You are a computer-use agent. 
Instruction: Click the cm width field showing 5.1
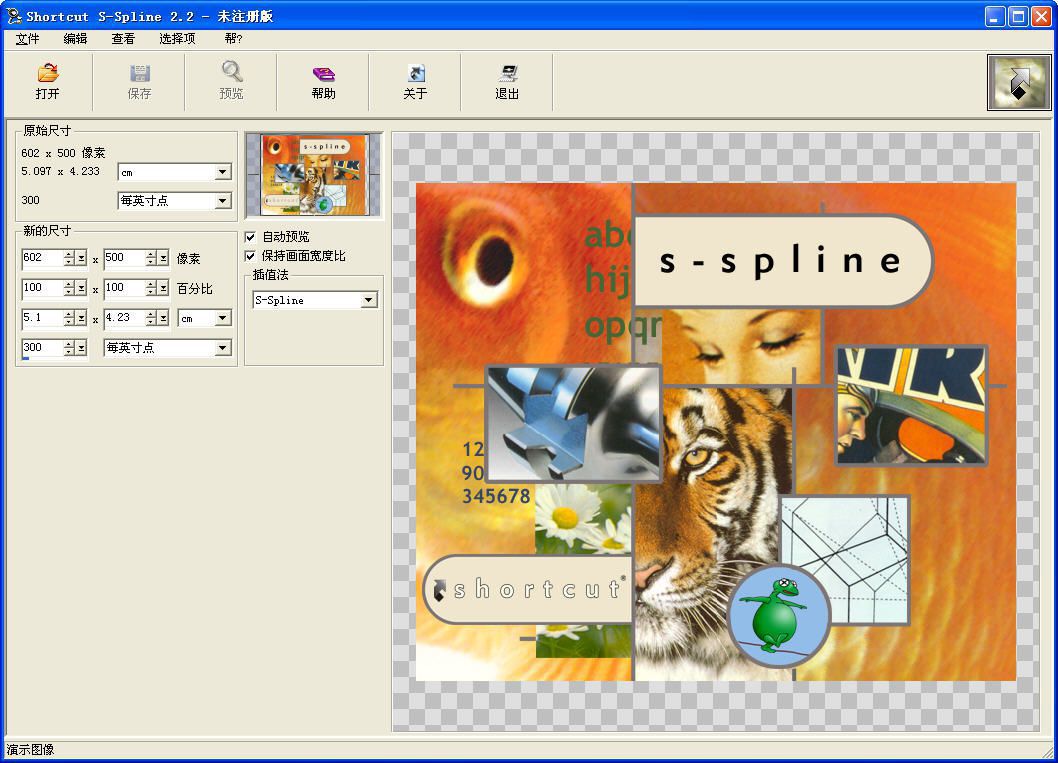[43, 318]
